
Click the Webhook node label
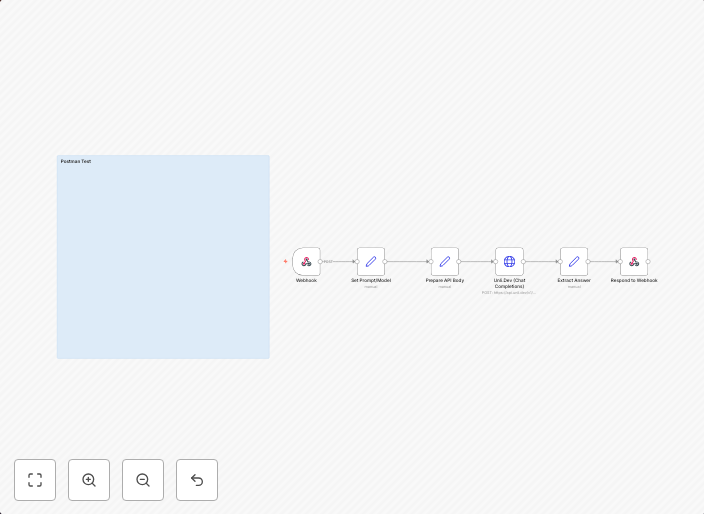coord(306,280)
